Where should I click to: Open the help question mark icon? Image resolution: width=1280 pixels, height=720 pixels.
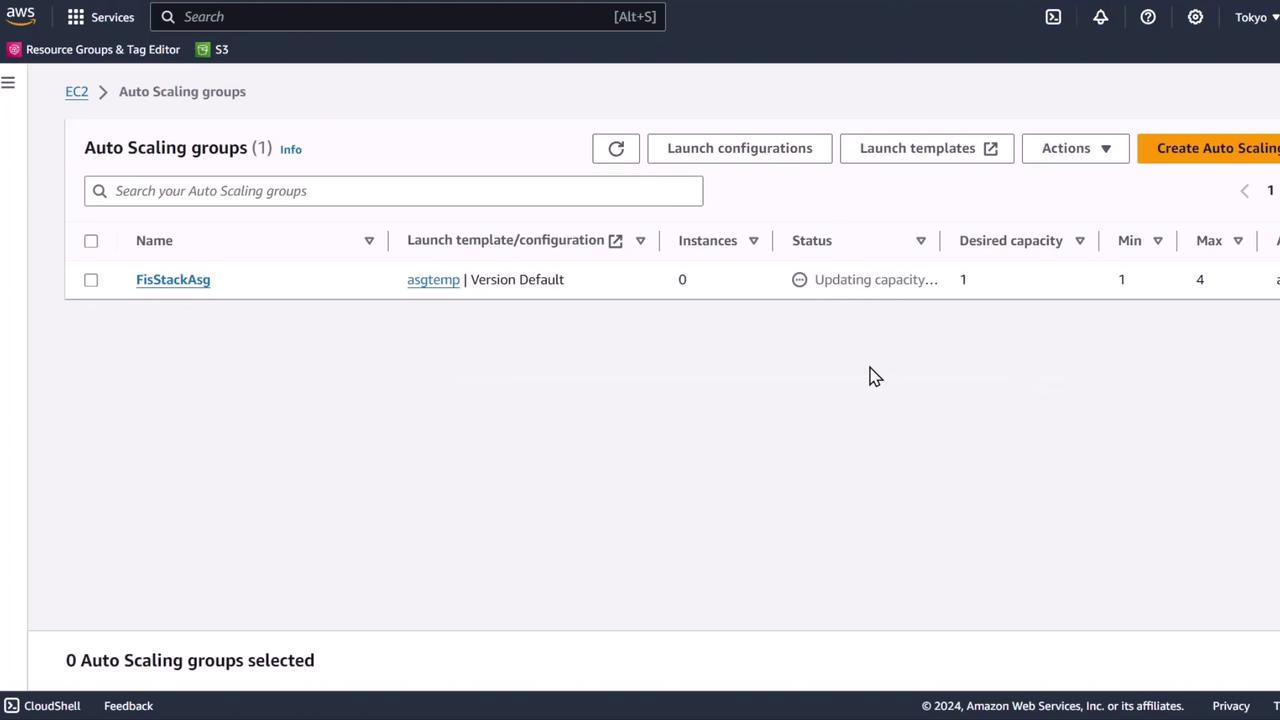tap(1148, 17)
